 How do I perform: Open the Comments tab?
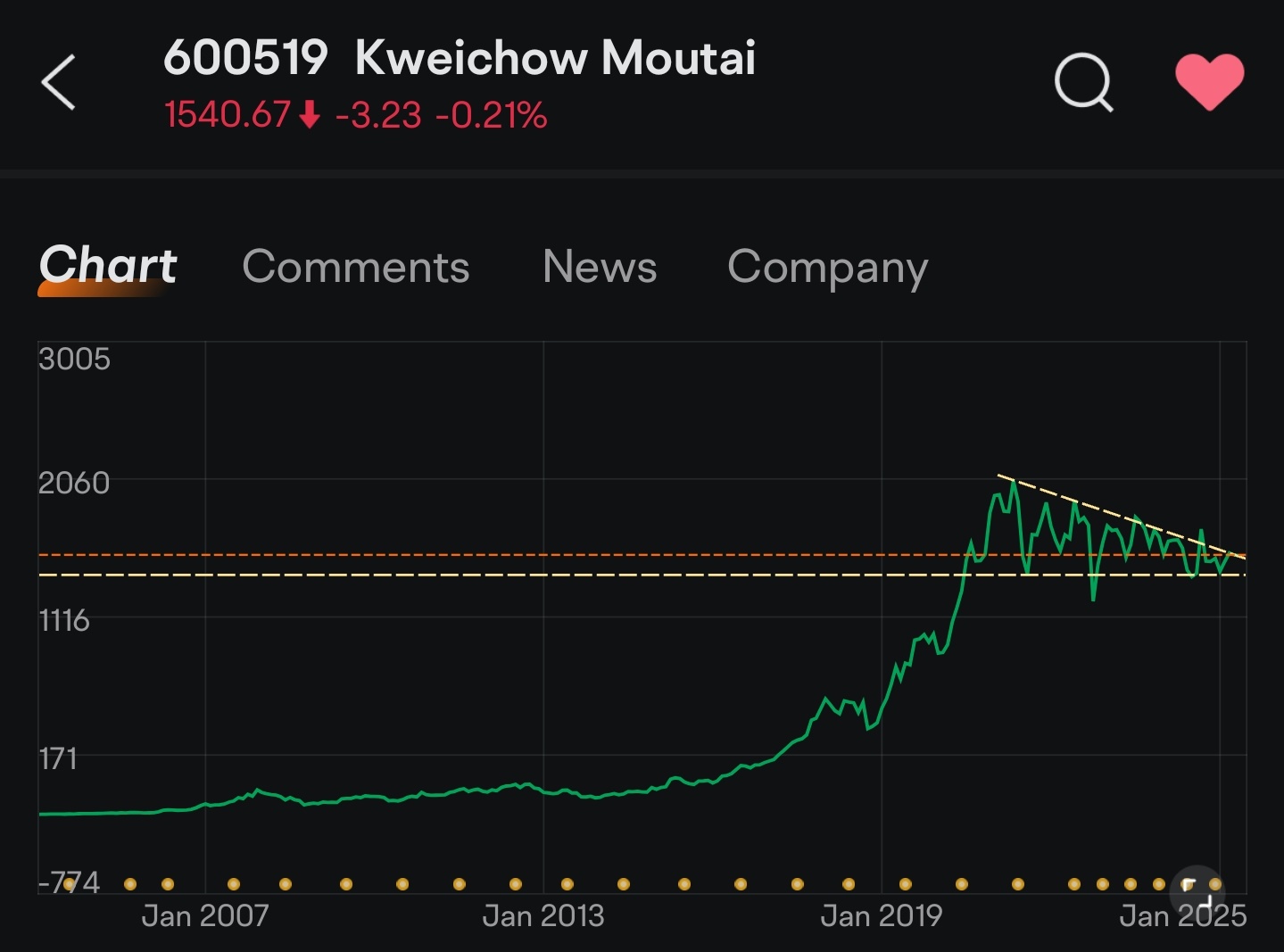tap(356, 267)
